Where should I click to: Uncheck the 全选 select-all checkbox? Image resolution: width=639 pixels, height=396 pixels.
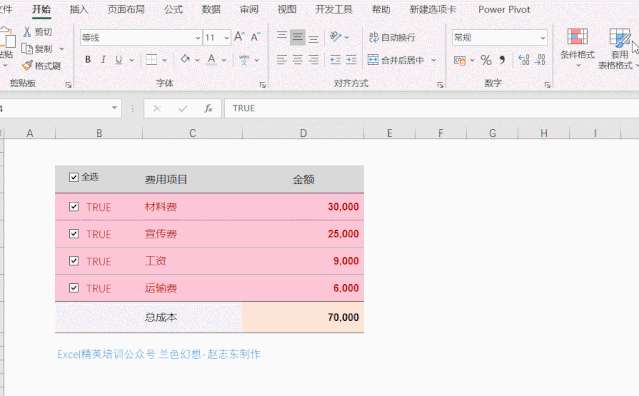coord(74,177)
